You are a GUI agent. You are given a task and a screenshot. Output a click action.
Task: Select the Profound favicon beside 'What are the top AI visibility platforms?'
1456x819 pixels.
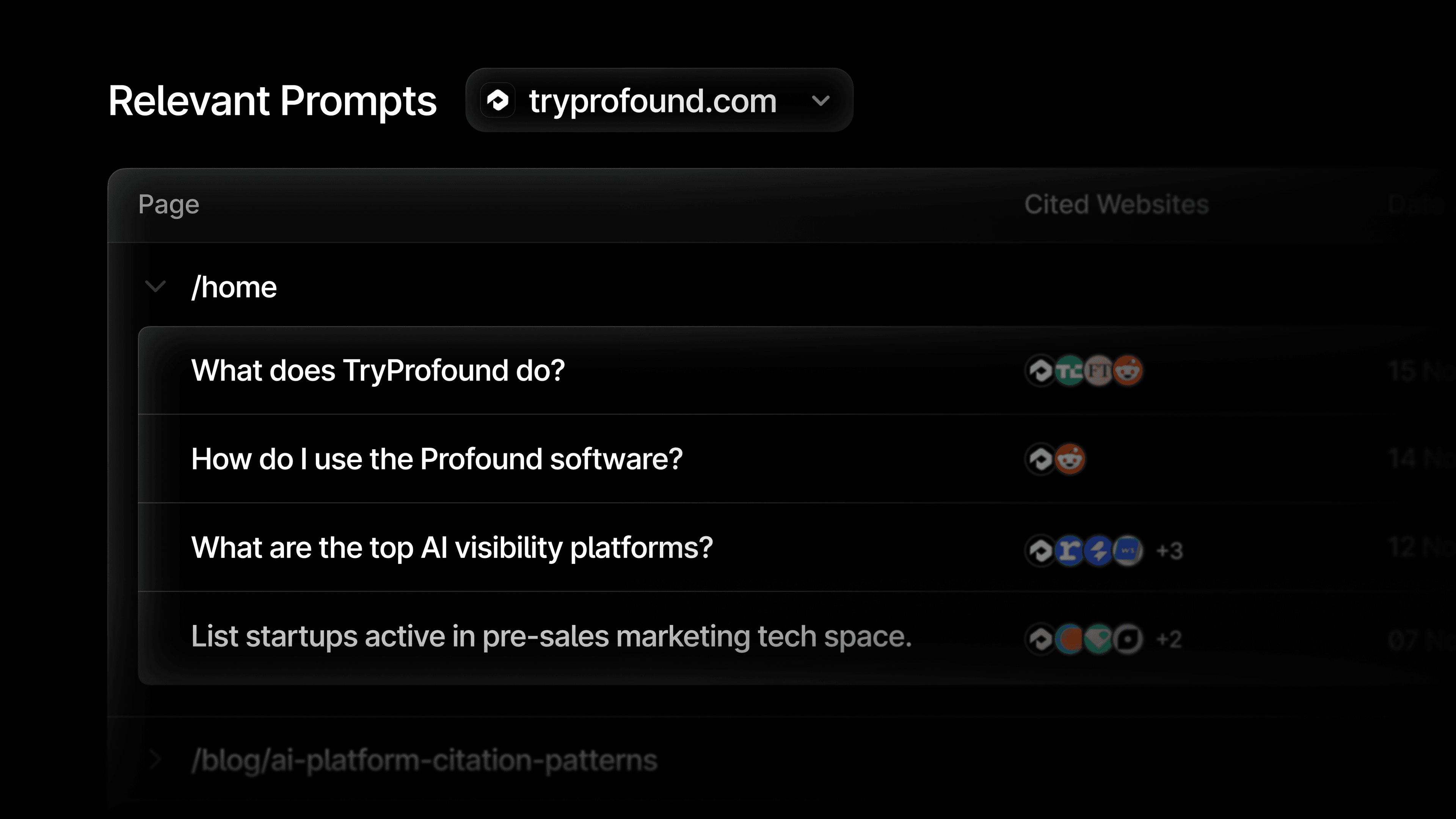(x=1040, y=551)
